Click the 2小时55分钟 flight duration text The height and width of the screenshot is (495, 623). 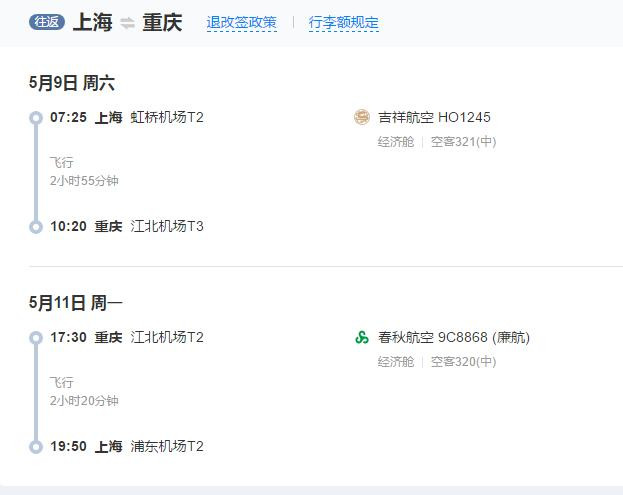84,181
